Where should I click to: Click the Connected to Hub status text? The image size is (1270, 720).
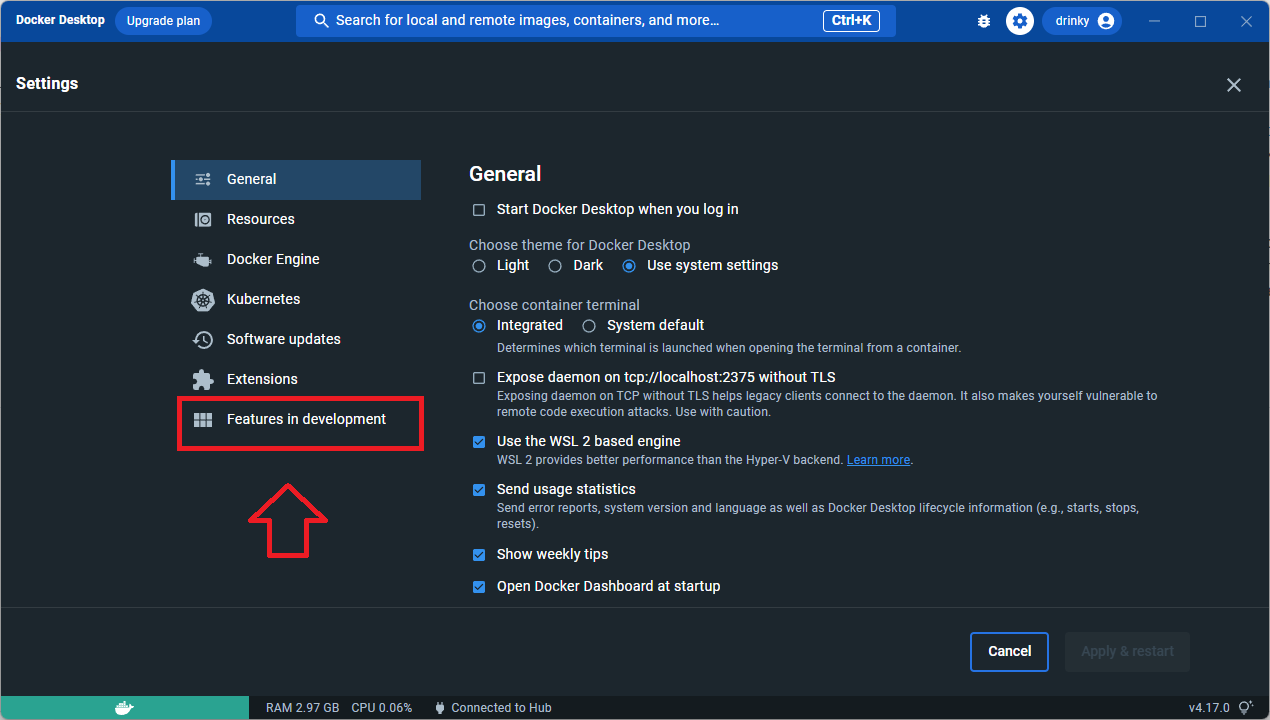pyautogui.click(x=501, y=708)
